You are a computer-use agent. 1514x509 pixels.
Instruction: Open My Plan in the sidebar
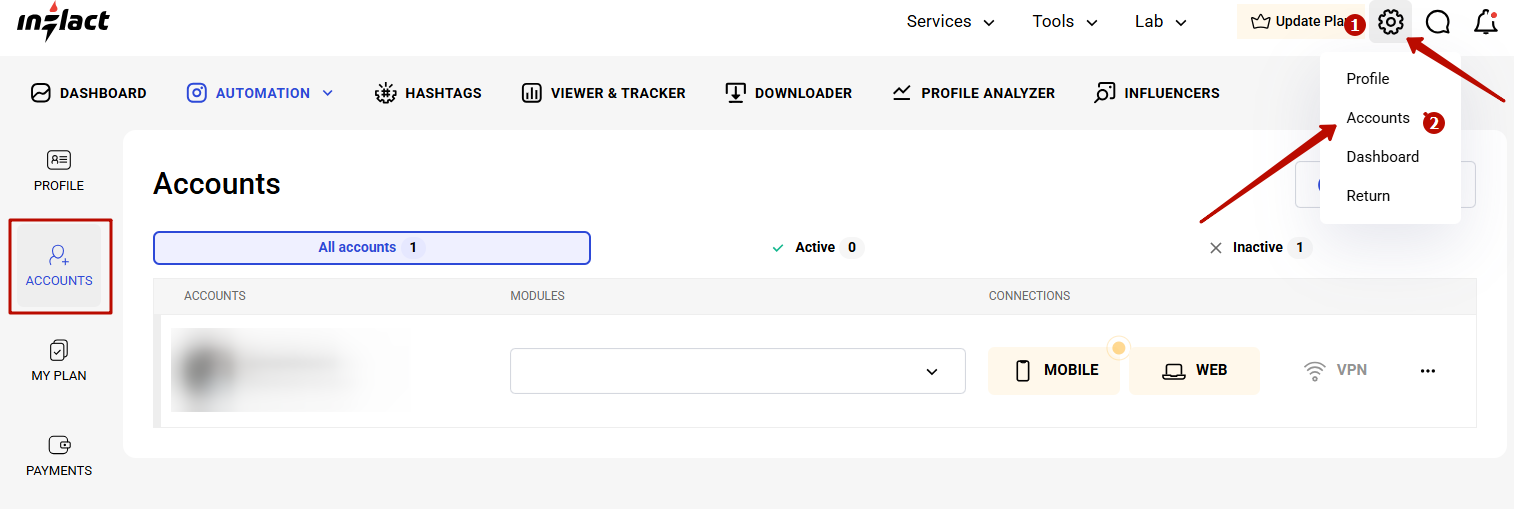pyautogui.click(x=59, y=361)
